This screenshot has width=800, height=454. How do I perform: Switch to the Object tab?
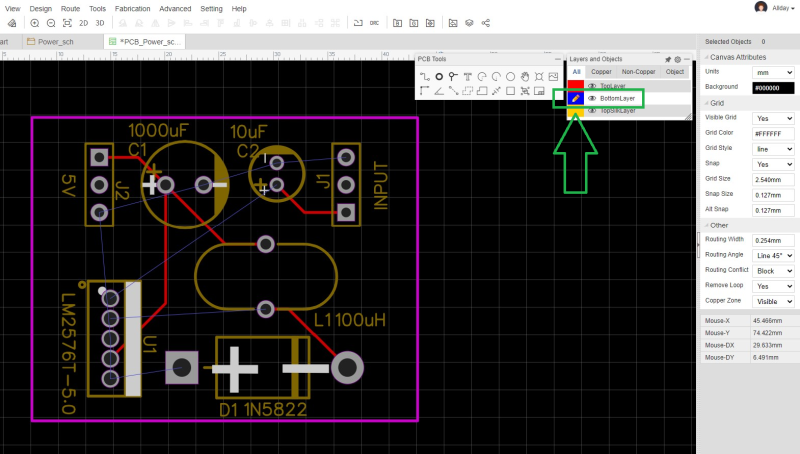[x=674, y=72]
